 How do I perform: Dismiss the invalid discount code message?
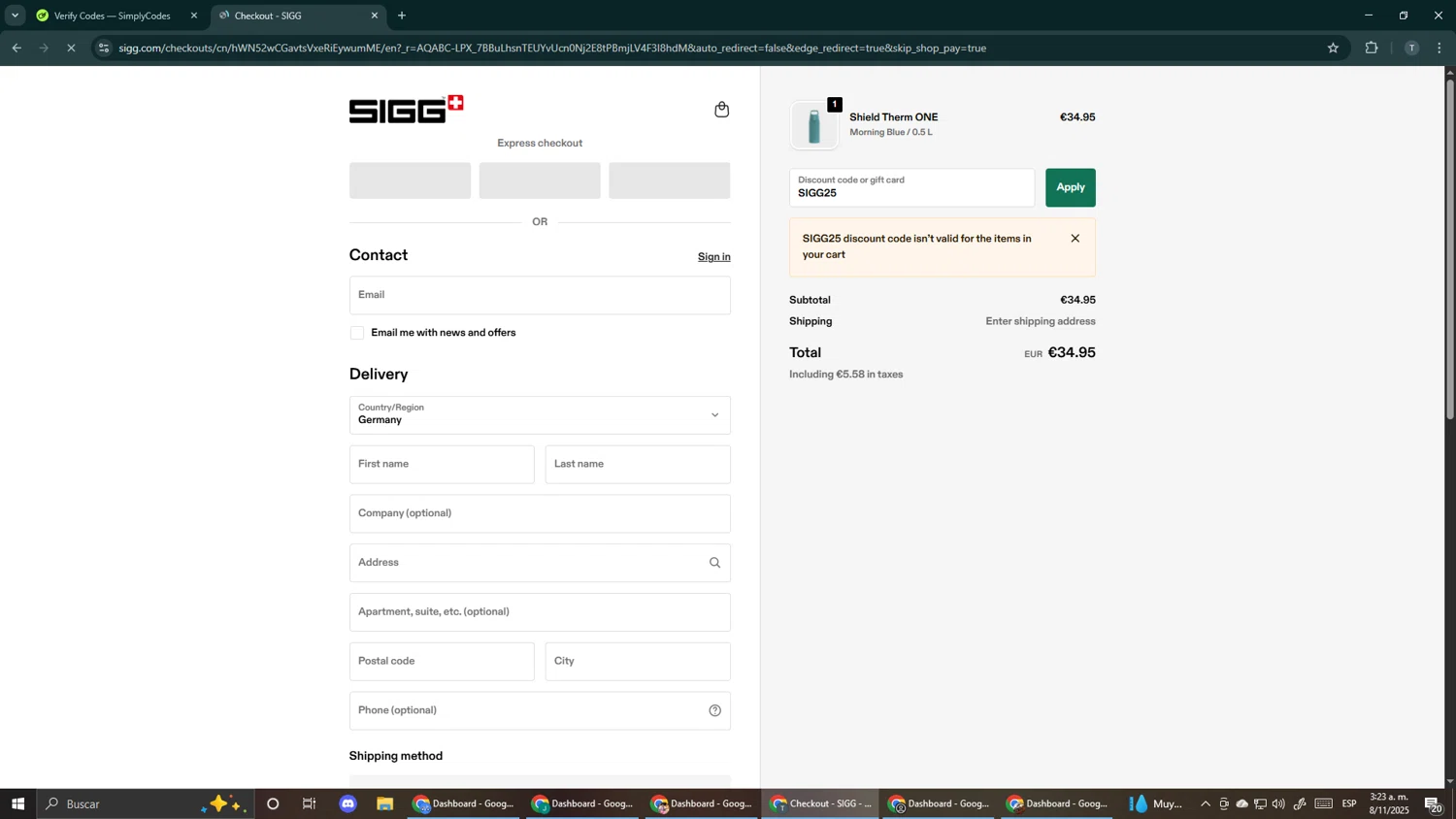(1075, 239)
